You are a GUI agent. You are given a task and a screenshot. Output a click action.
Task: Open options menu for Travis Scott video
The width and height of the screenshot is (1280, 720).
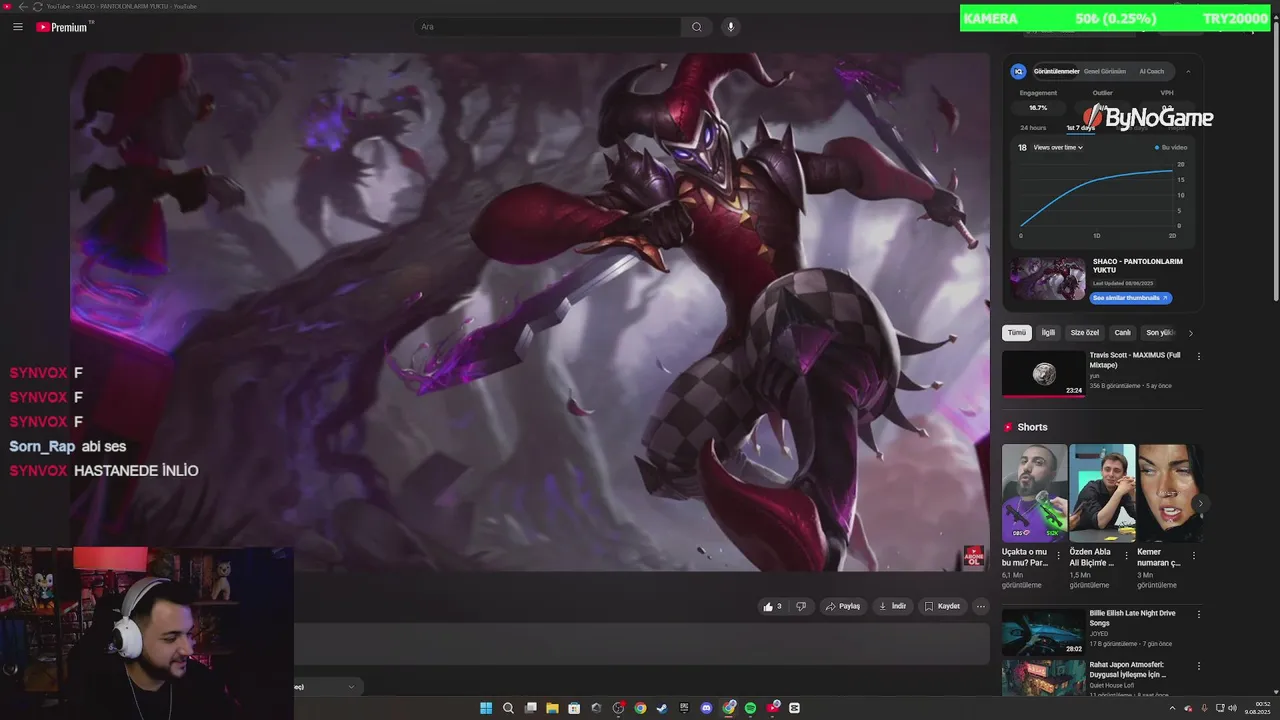point(1198,356)
